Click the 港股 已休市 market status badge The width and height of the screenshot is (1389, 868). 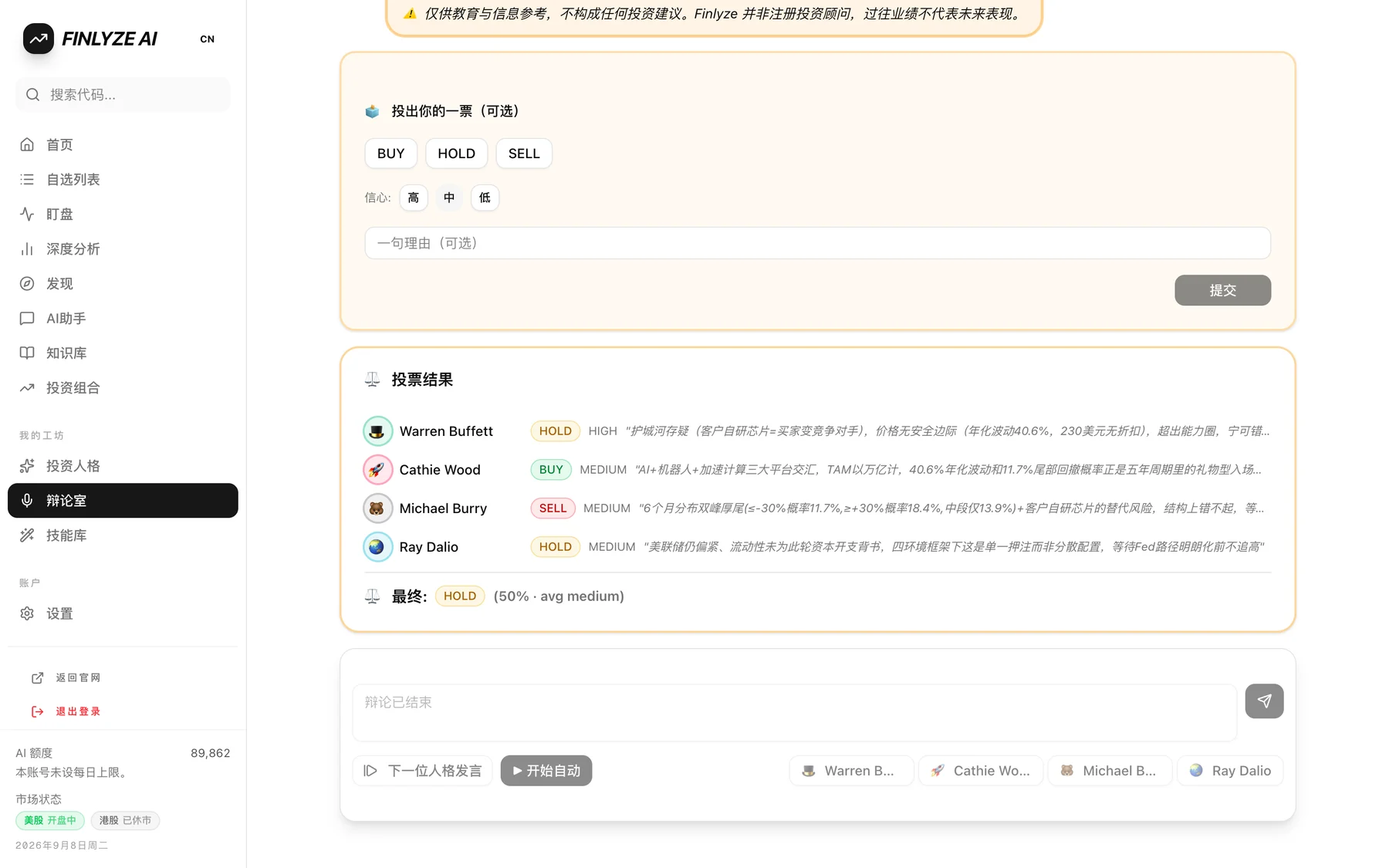point(125,820)
